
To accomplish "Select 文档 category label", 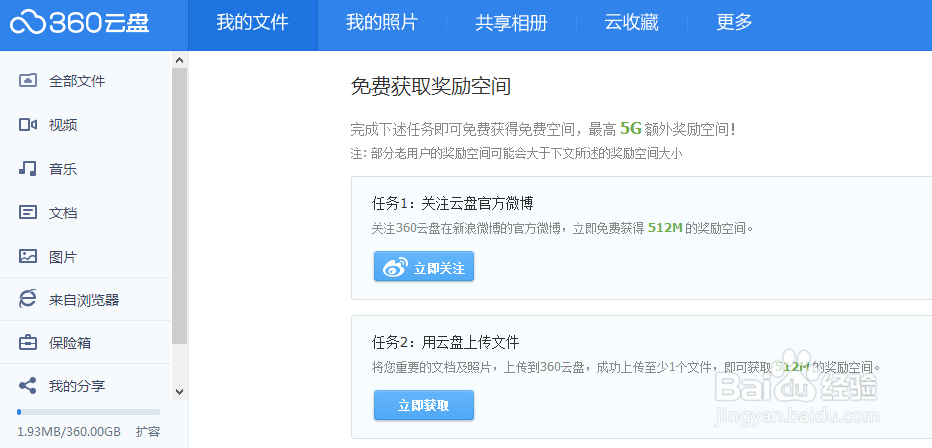I will coord(63,213).
